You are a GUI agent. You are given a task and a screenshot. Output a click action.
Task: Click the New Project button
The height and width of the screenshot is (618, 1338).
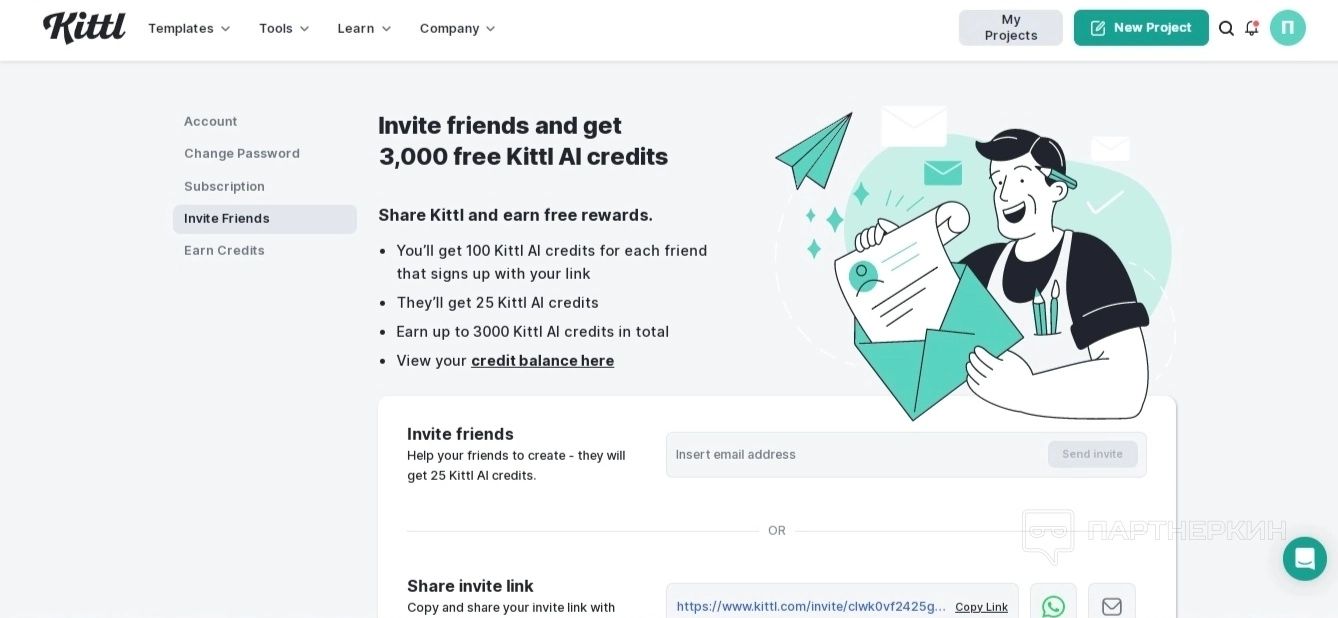pyautogui.click(x=1141, y=28)
